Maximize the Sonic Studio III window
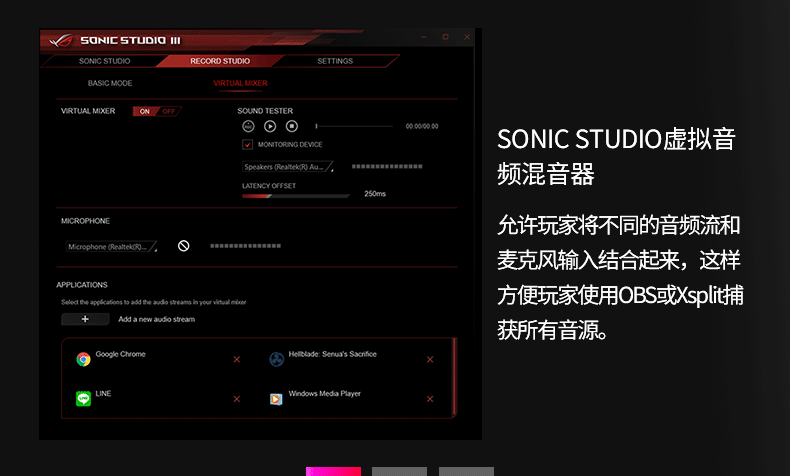Viewport: 790px width, 476px height. [445, 37]
